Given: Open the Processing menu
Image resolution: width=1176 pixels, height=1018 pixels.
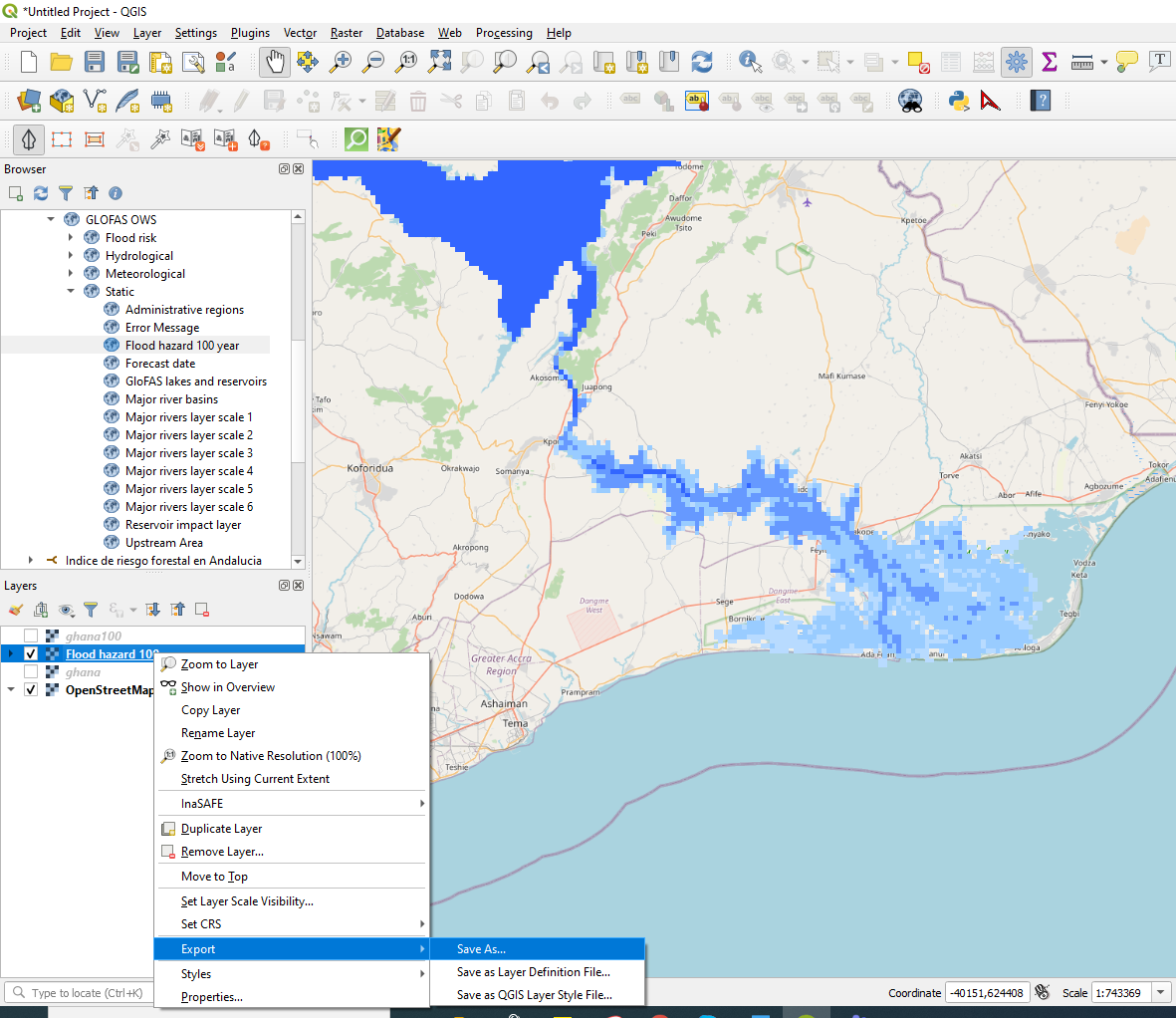Looking at the screenshot, I should (x=504, y=33).
